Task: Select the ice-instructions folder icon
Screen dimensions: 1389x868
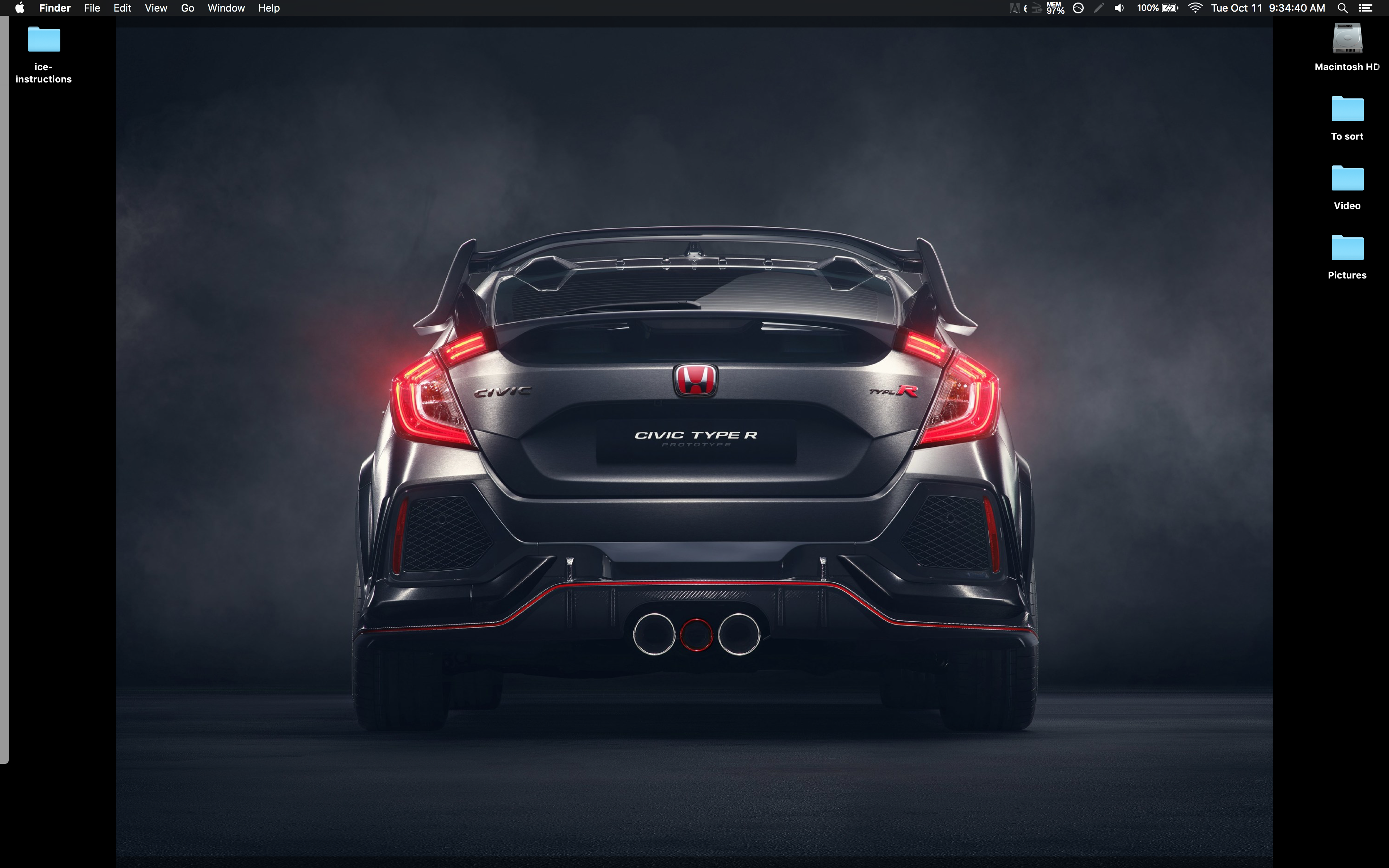Action: click(x=44, y=40)
